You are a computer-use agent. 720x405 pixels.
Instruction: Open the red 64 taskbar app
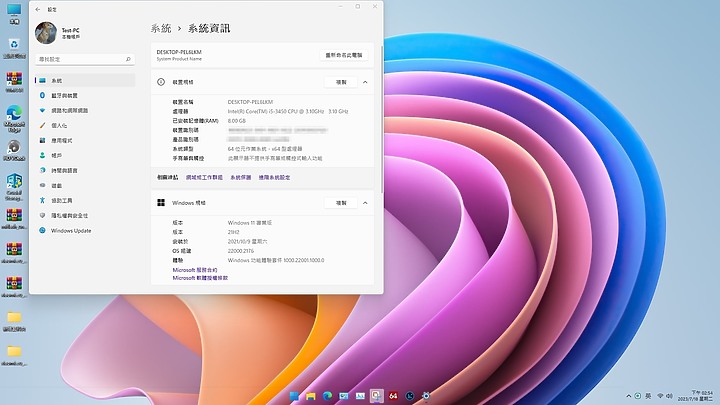[393, 396]
